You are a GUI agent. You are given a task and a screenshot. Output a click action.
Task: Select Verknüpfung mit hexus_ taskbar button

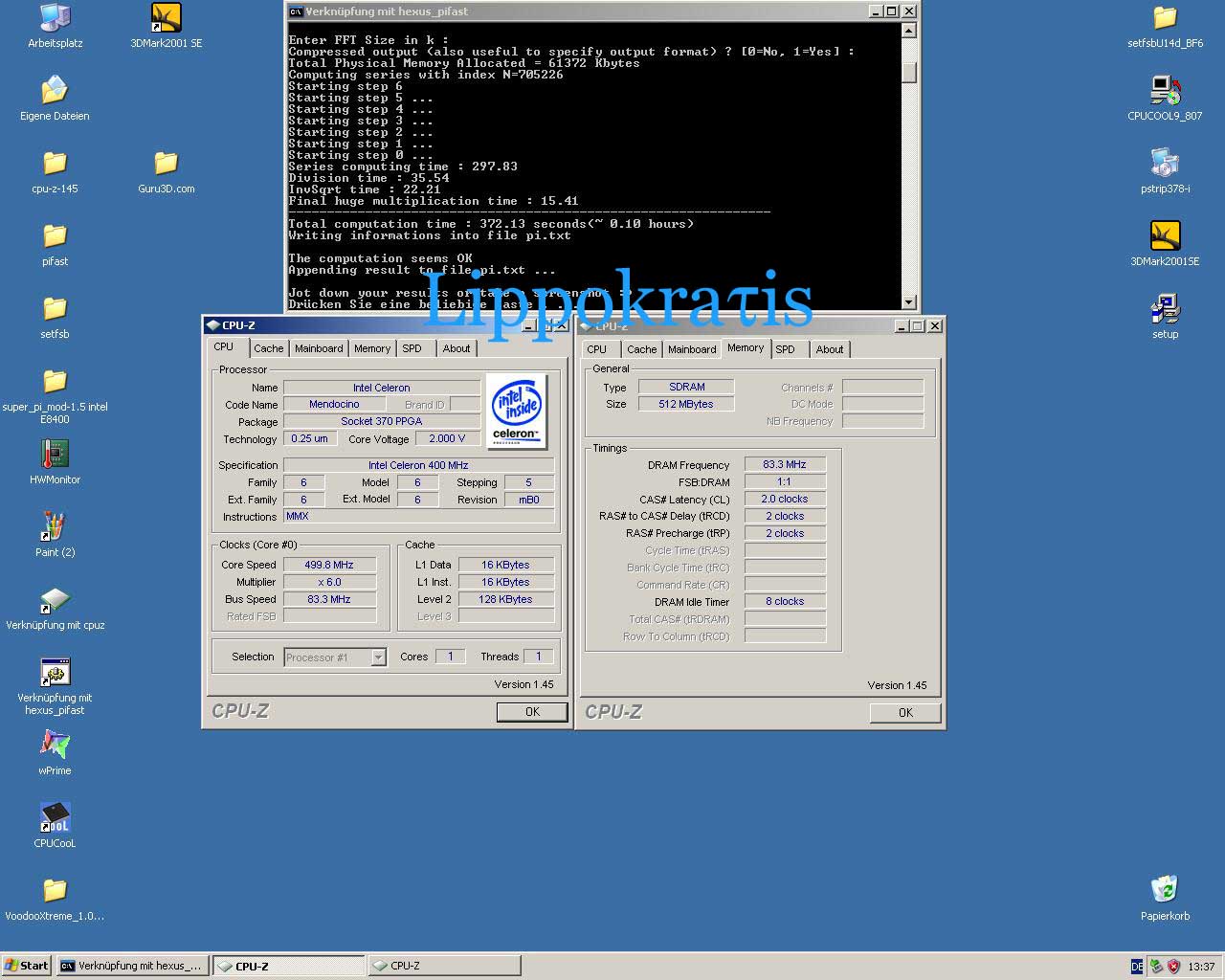[132, 966]
